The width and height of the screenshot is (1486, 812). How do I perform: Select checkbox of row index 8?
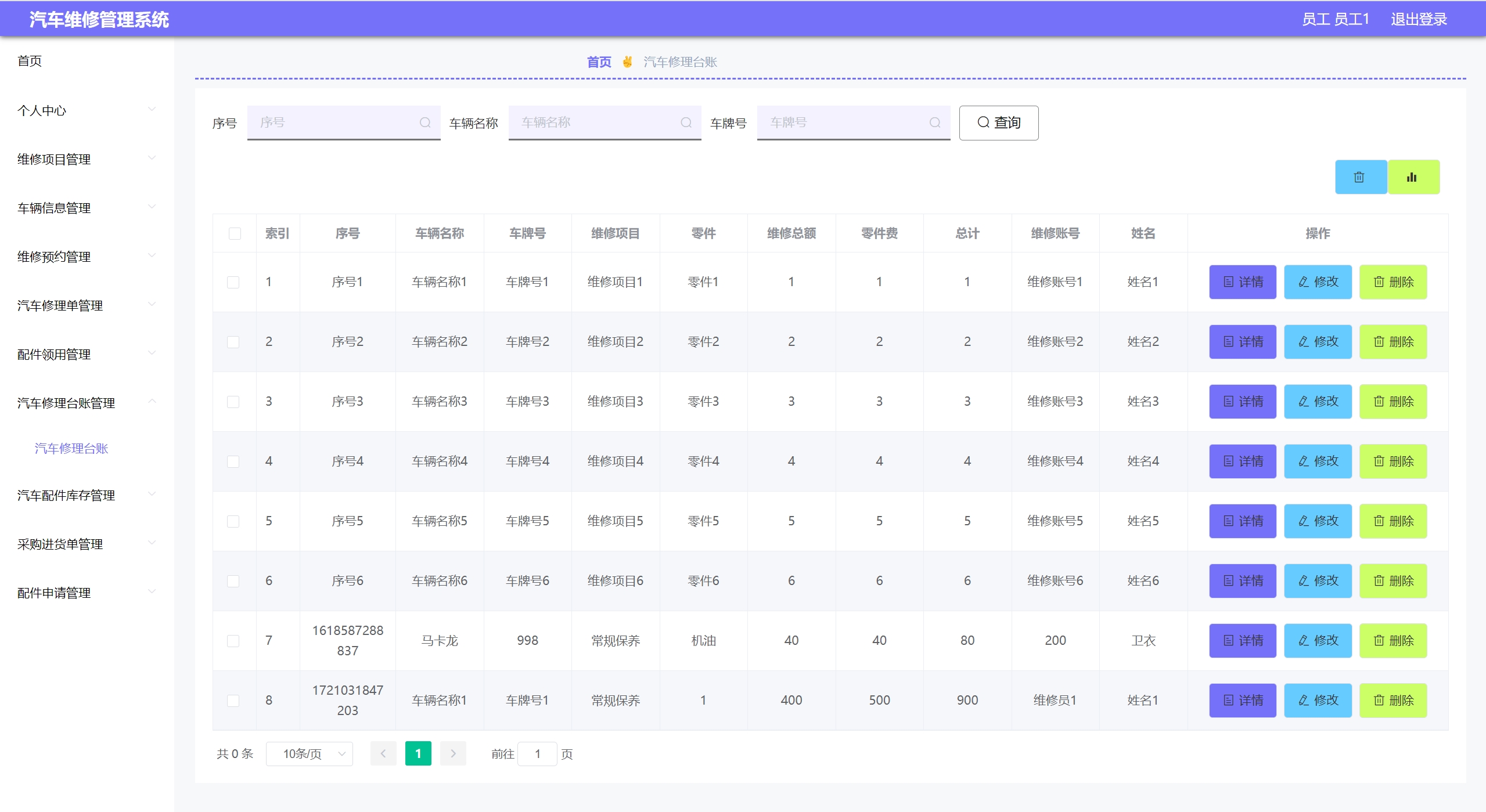tap(233, 701)
